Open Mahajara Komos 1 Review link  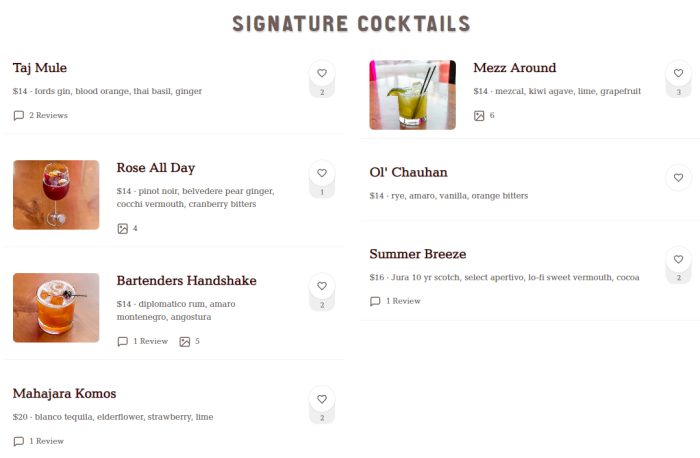[46, 441]
